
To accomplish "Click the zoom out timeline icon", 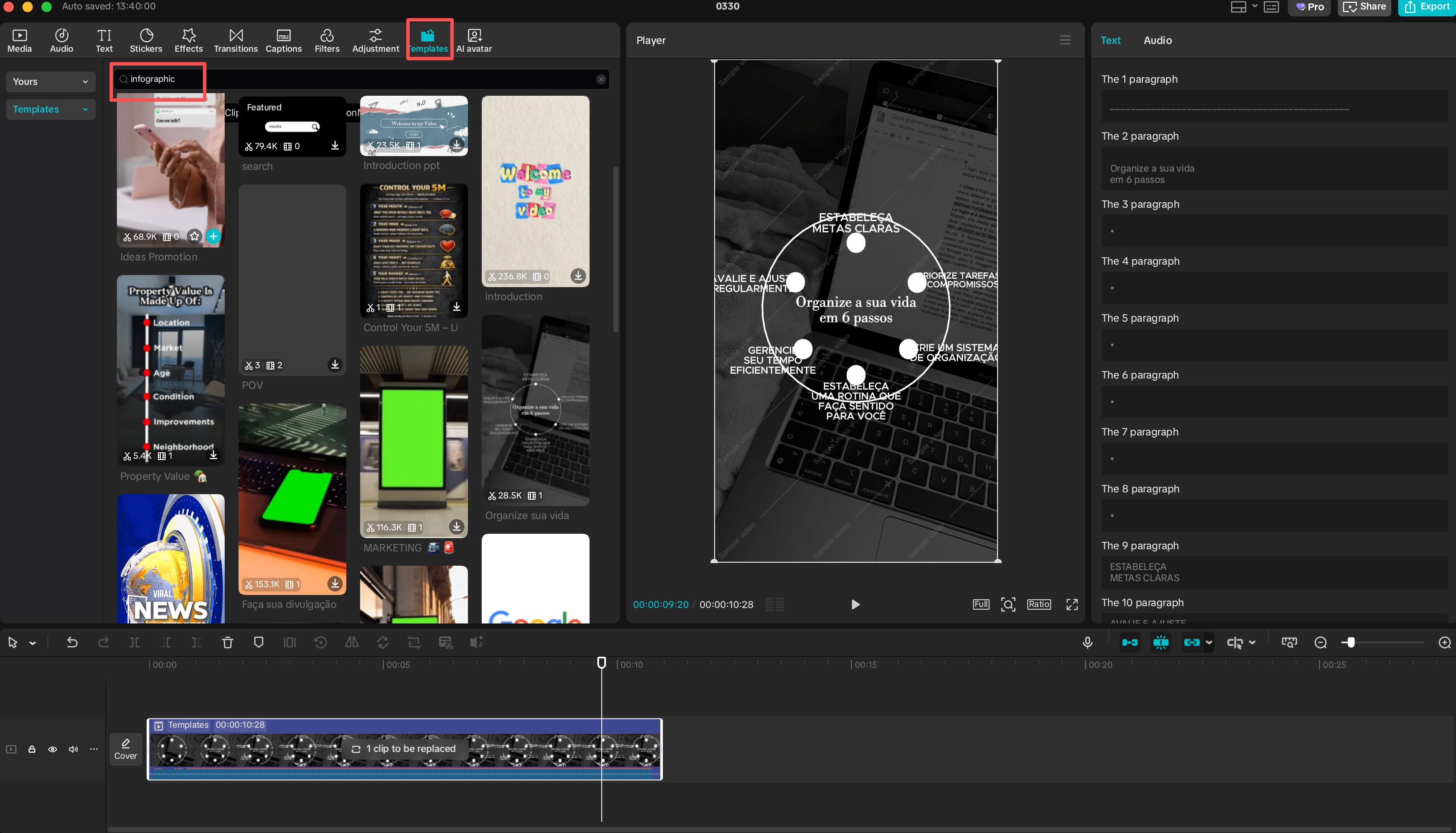I will pos(1321,642).
